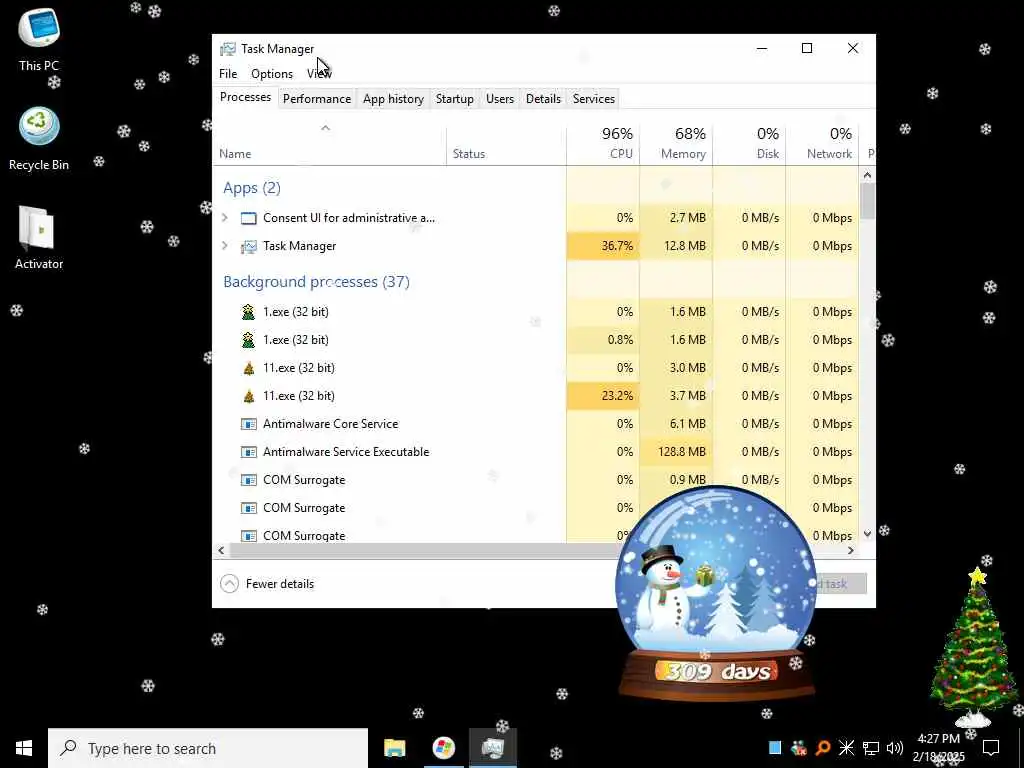Click the orange magnifier tray icon
This screenshot has height=768, width=1024.
[x=823, y=748]
